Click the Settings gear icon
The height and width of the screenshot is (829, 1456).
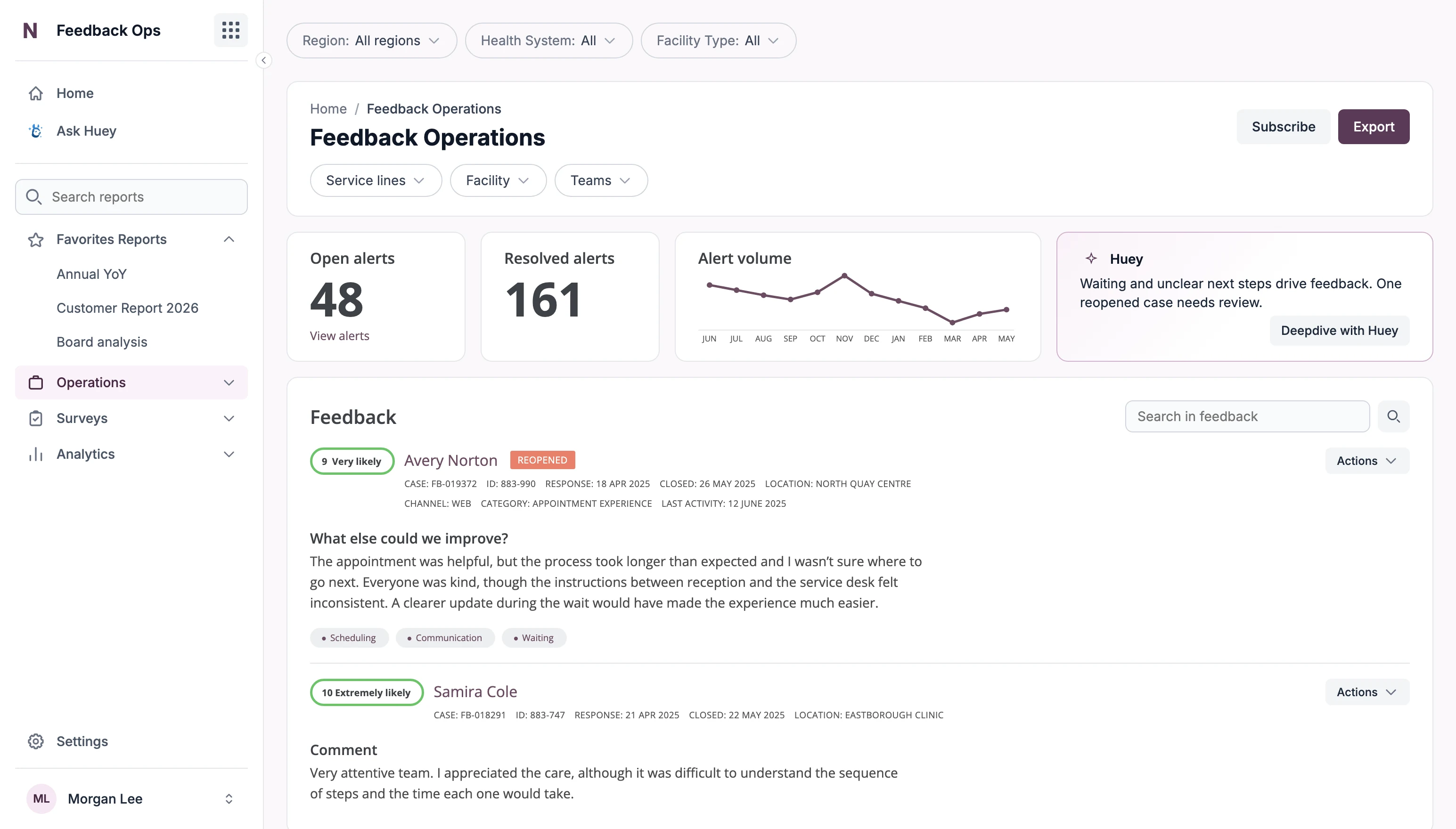(36, 741)
